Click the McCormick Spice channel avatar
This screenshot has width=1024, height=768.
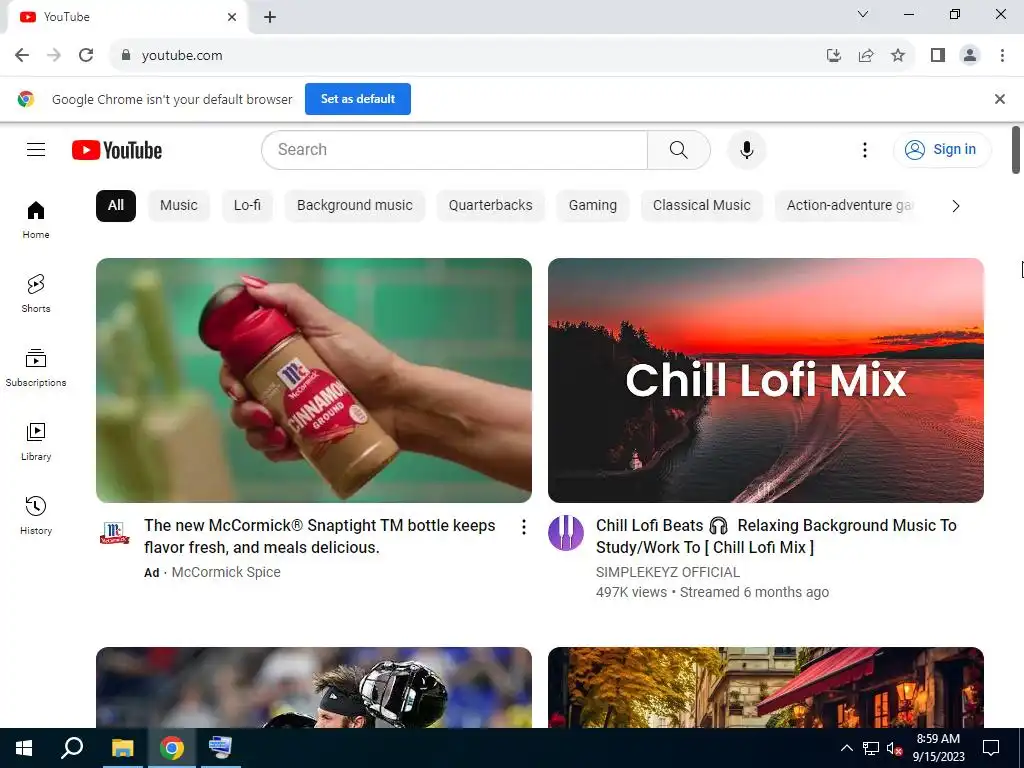pyautogui.click(x=114, y=532)
